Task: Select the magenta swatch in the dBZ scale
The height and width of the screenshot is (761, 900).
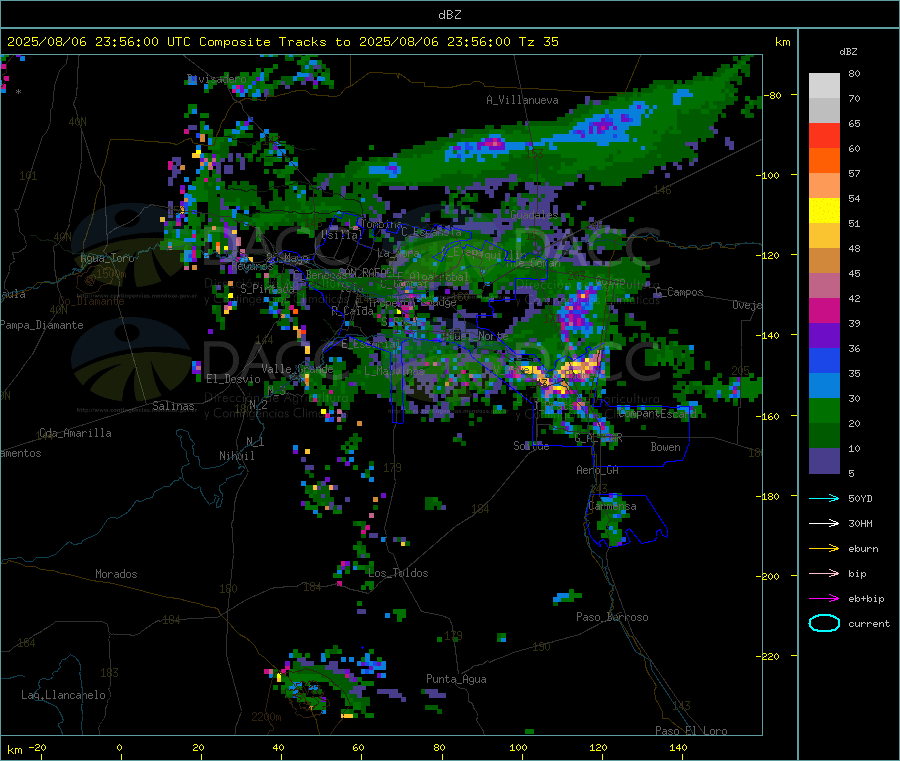Action: coord(824,310)
